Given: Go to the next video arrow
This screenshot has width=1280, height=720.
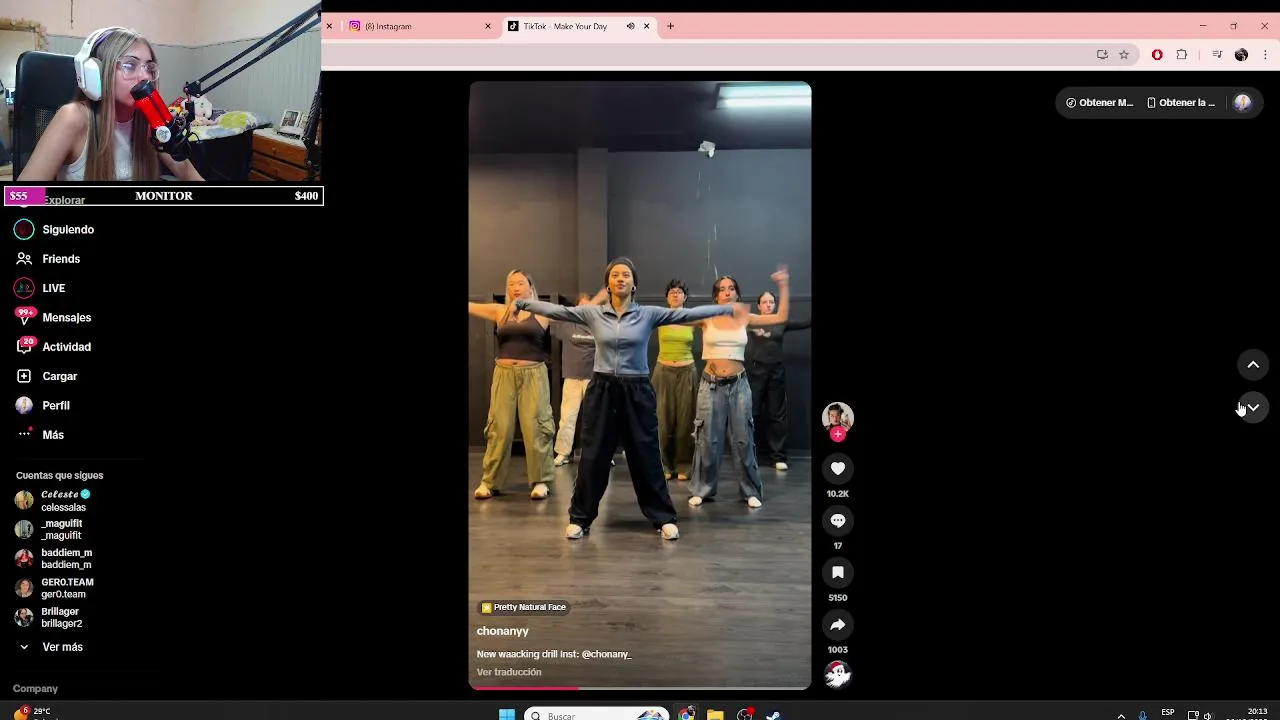Looking at the screenshot, I should (1253, 407).
